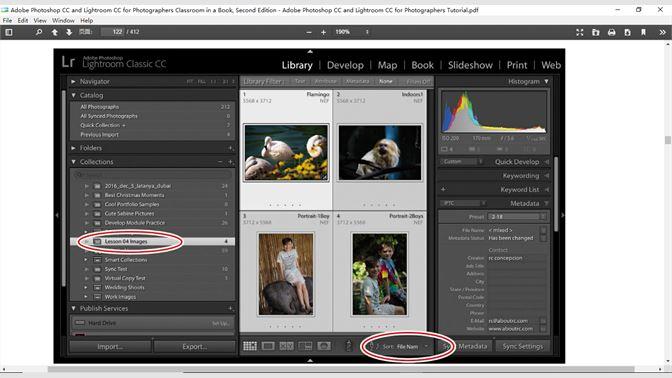Click the plus icon in the Folders header

[x=230, y=148]
